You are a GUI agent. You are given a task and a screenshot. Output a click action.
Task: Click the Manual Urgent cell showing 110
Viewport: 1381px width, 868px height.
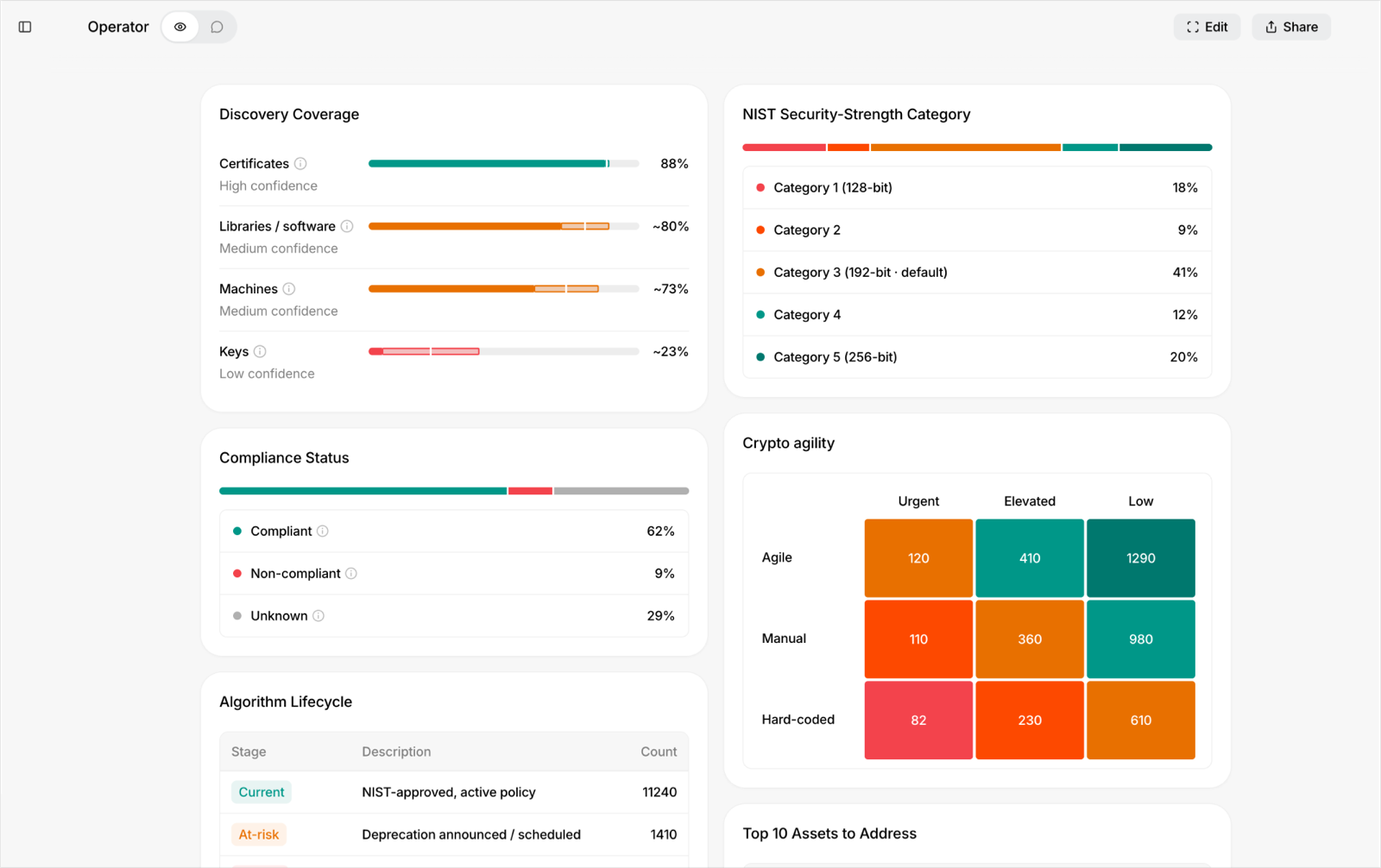[x=918, y=639]
